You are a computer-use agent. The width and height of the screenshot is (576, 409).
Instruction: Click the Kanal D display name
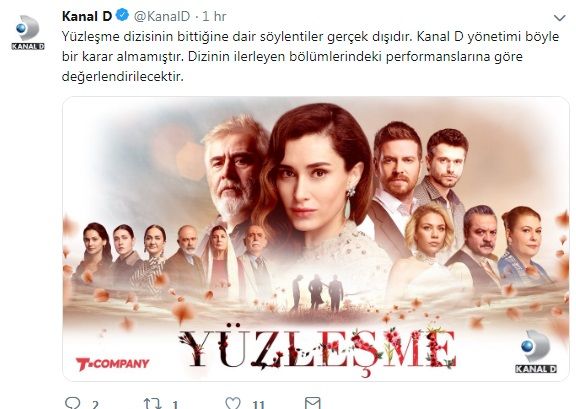click(x=87, y=16)
